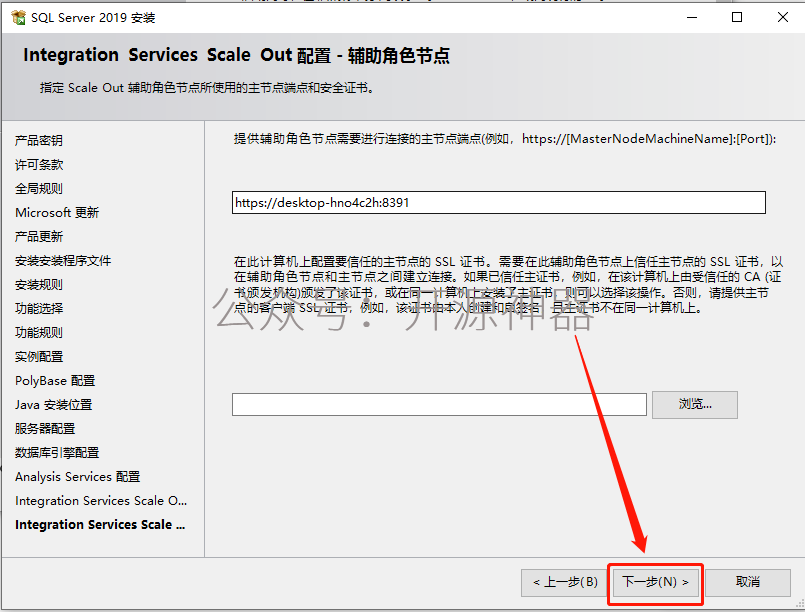Cancel setup with 取消 button

(748, 582)
